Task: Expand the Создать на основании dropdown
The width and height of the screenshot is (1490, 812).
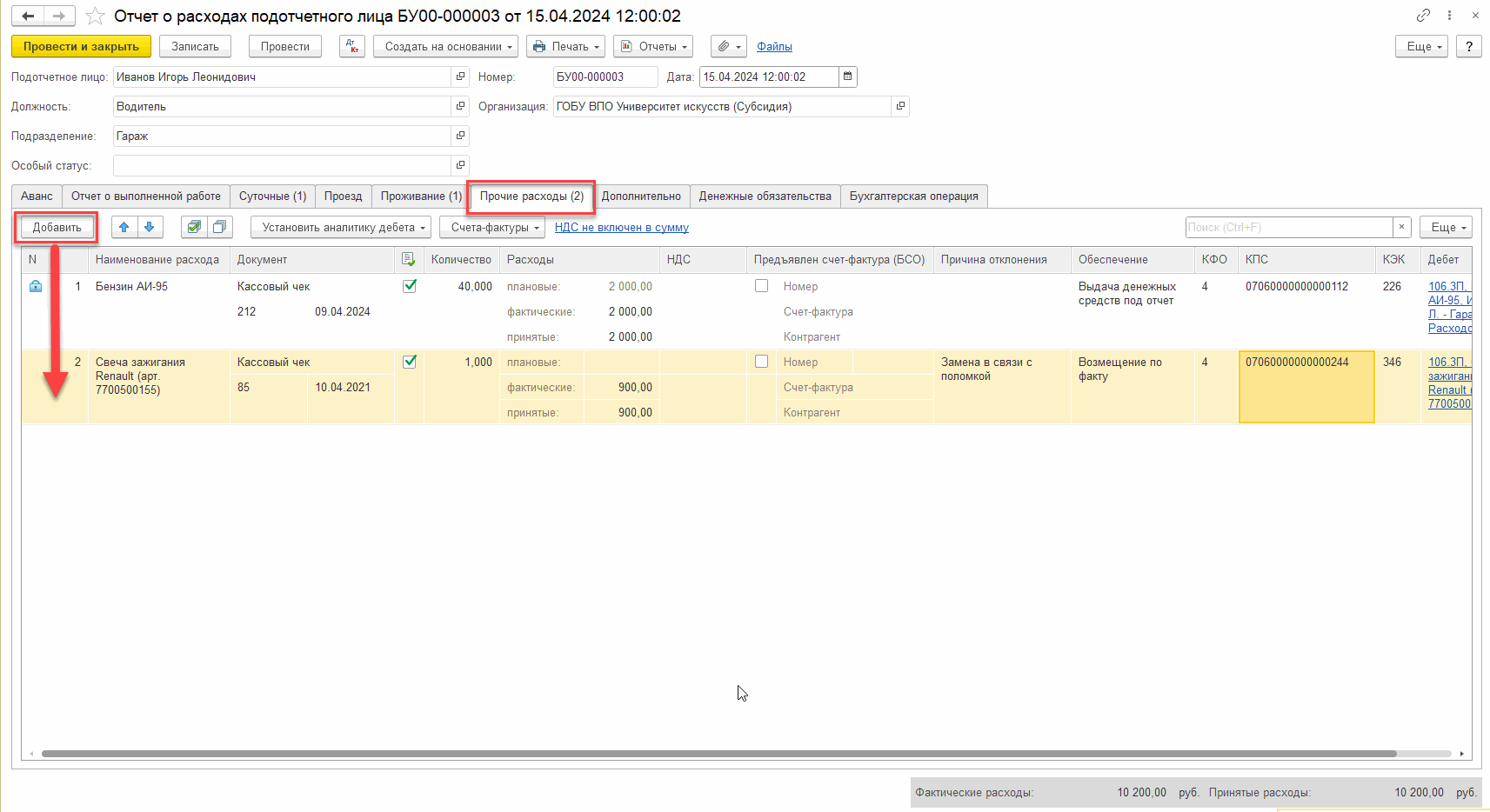Action: [x=446, y=46]
